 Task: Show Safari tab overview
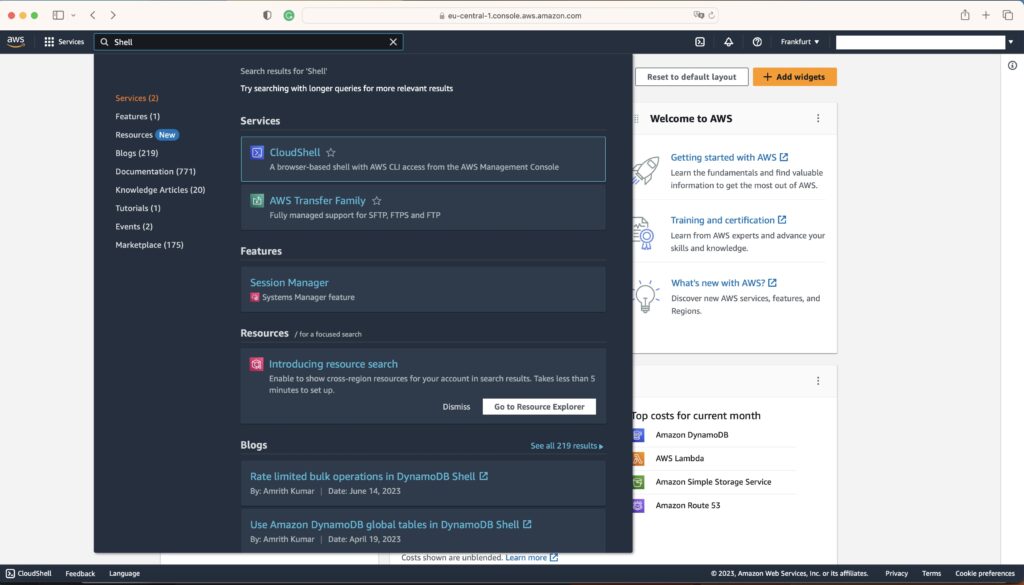click(1008, 15)
